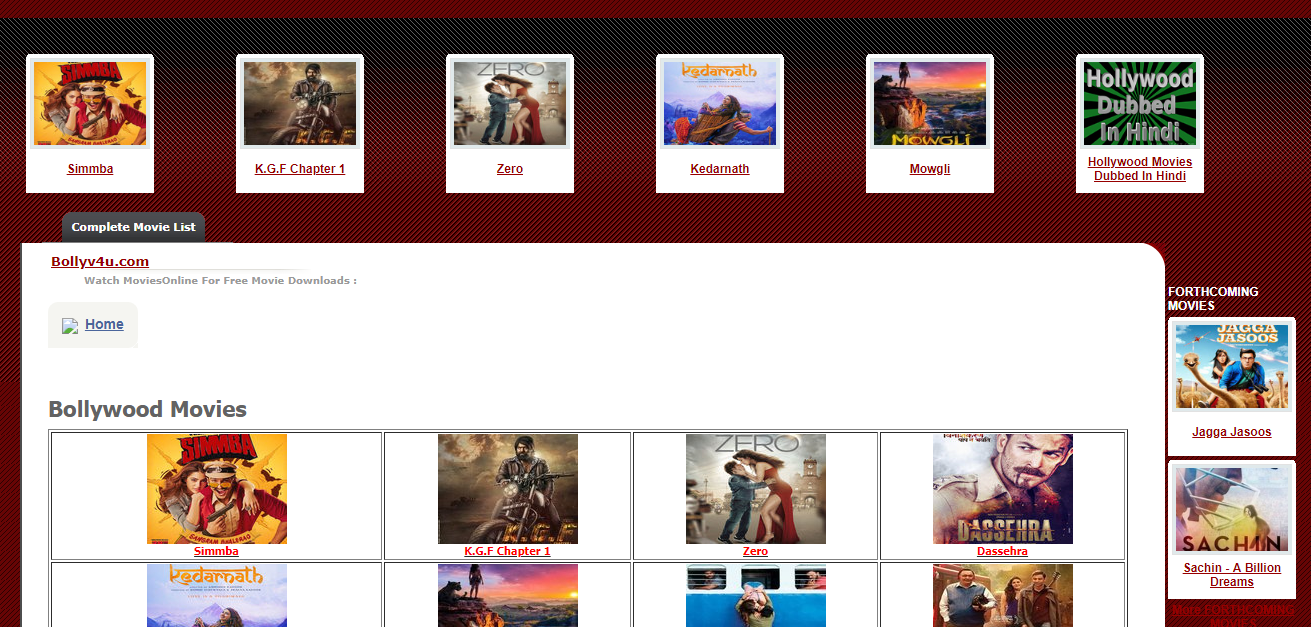Open the Zero link in the Bollywood Movies table
This screenshot has width=1311, height=627.
756,551
